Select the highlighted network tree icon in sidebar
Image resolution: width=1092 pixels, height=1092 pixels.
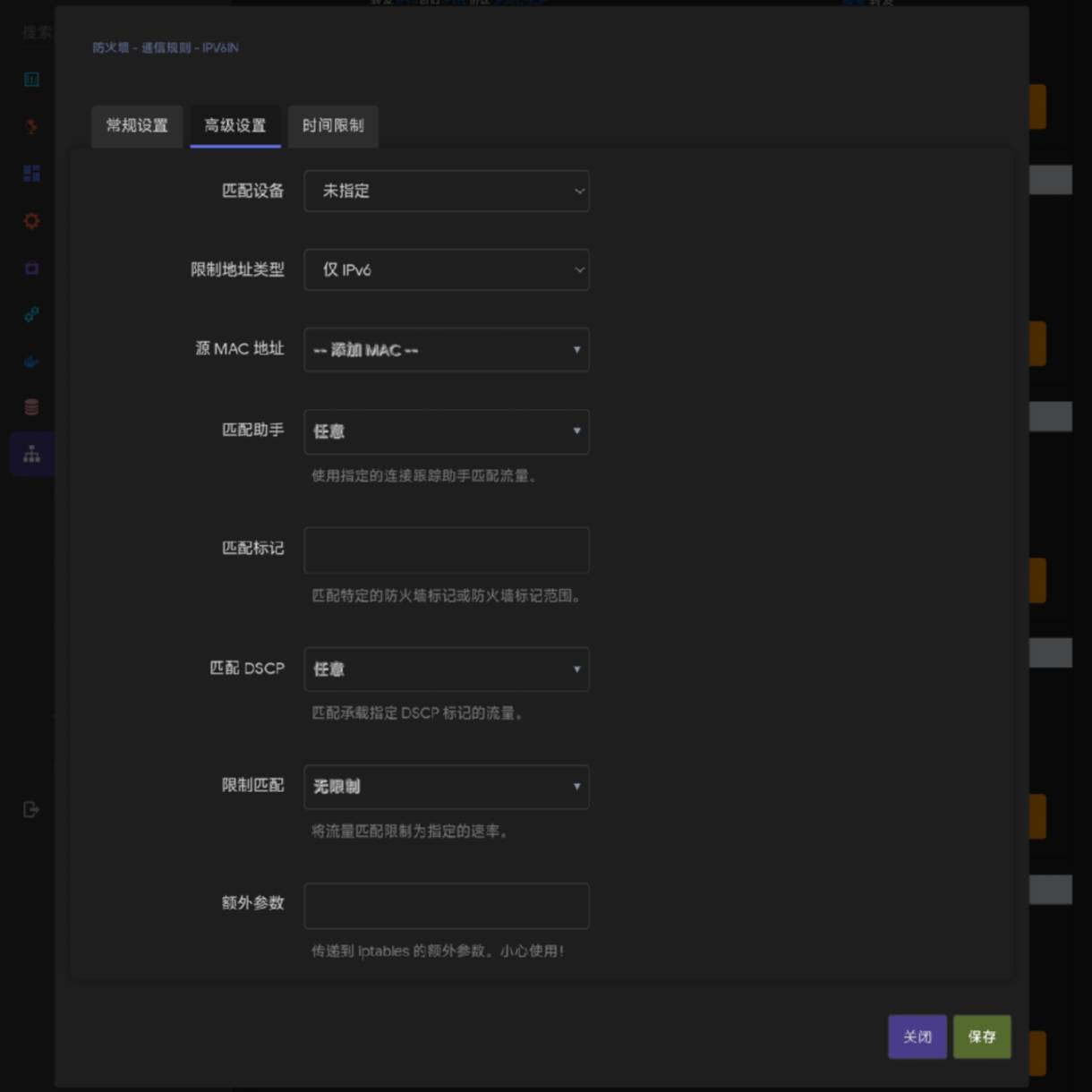tap(31, 455)
